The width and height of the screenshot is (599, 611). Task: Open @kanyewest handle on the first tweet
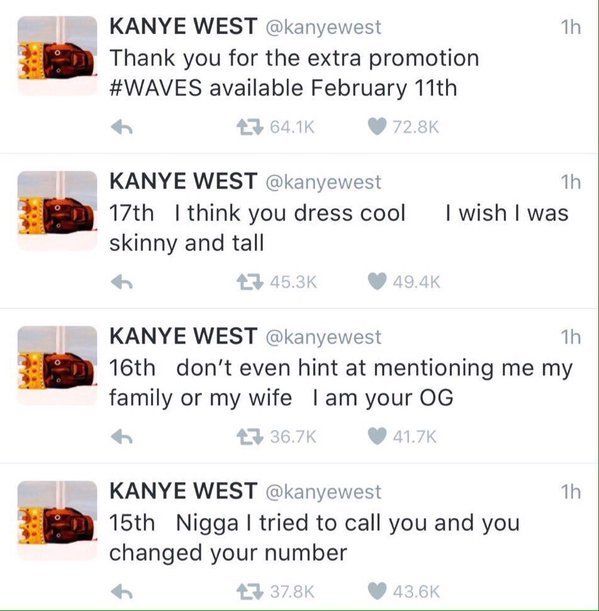(x=323, y=28)
